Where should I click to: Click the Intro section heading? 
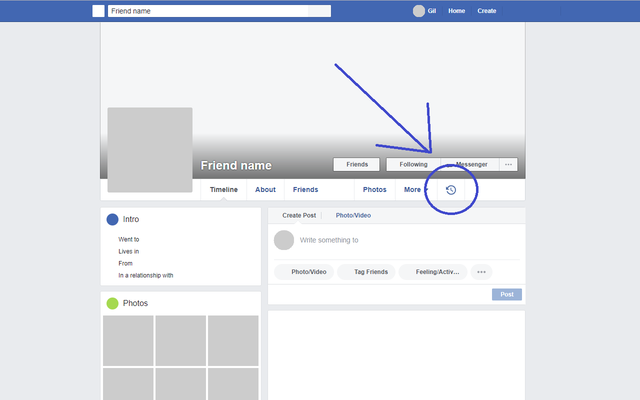[x=131, y=219]
